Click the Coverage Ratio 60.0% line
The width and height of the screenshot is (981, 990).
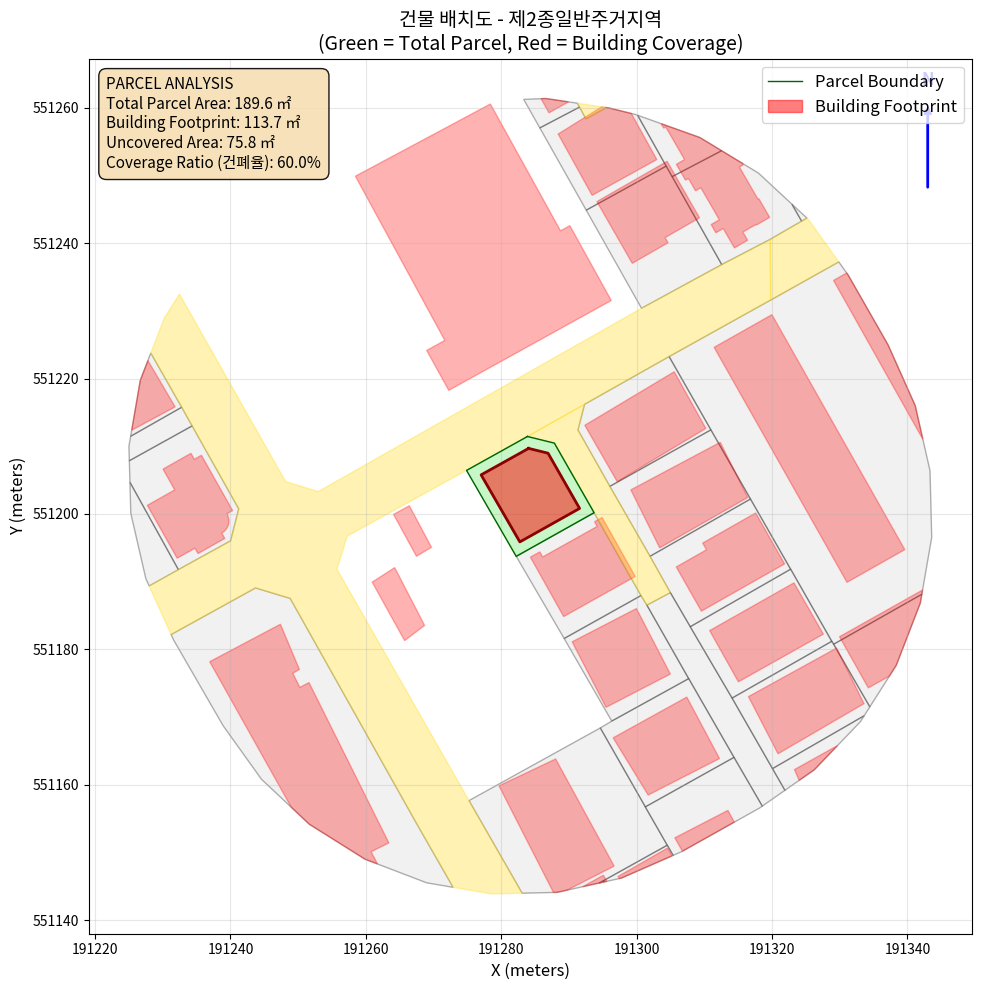coord(213,162)
